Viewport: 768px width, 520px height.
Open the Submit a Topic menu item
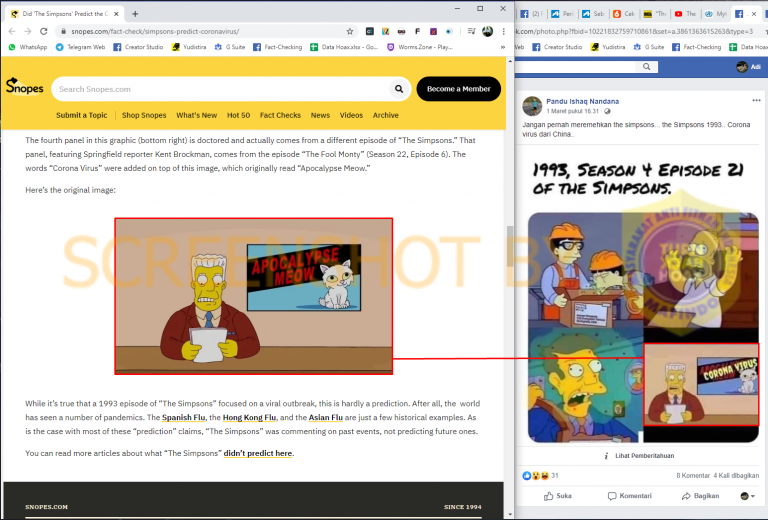pos(81,115)
